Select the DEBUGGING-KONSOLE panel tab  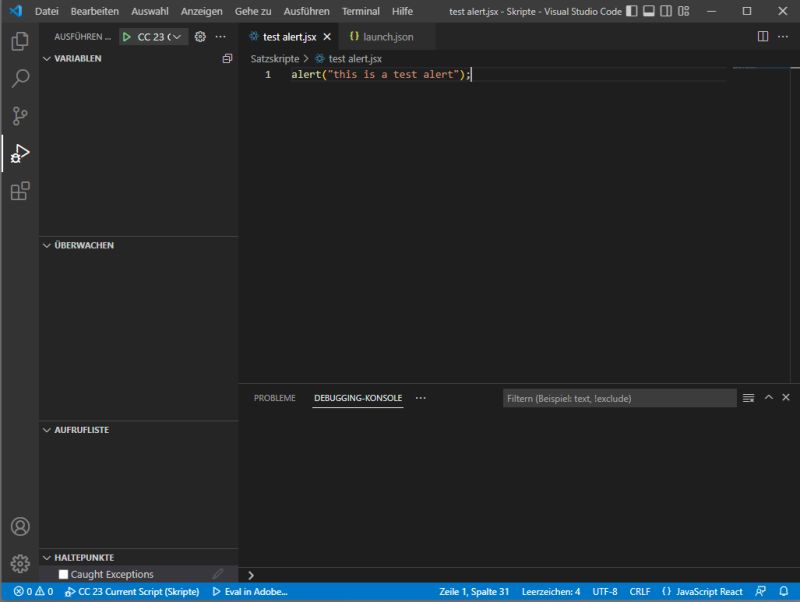tap(358, 398)
